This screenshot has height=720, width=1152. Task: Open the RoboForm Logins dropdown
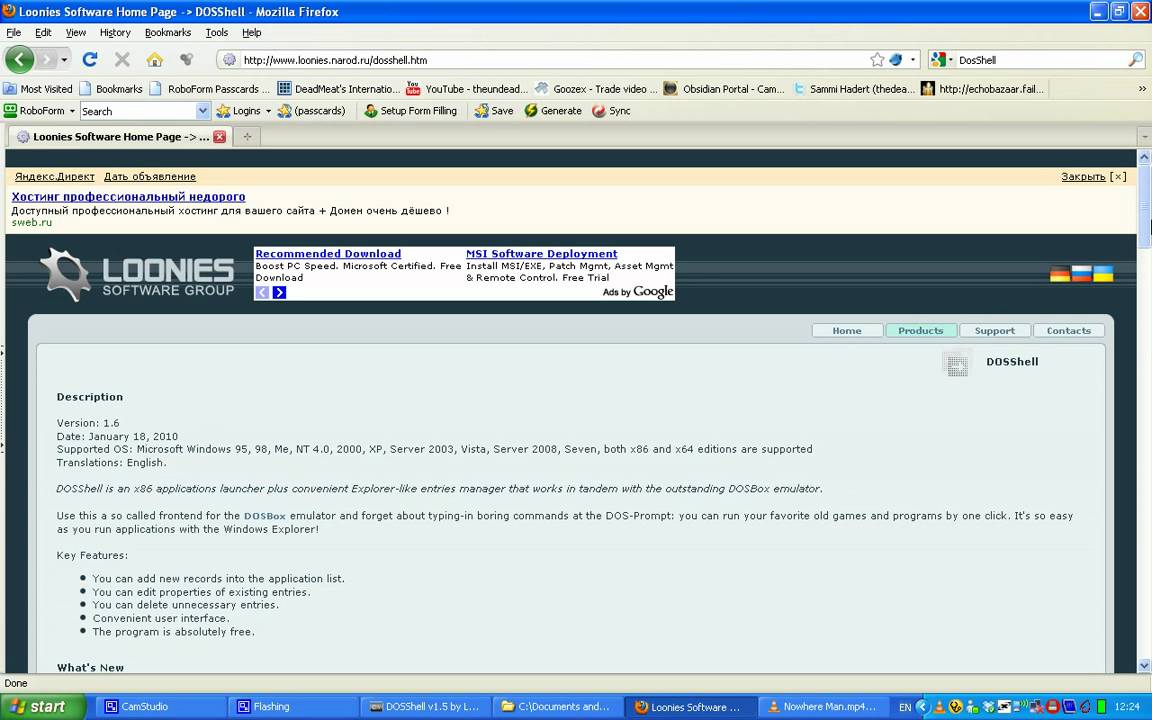(243, 111)
